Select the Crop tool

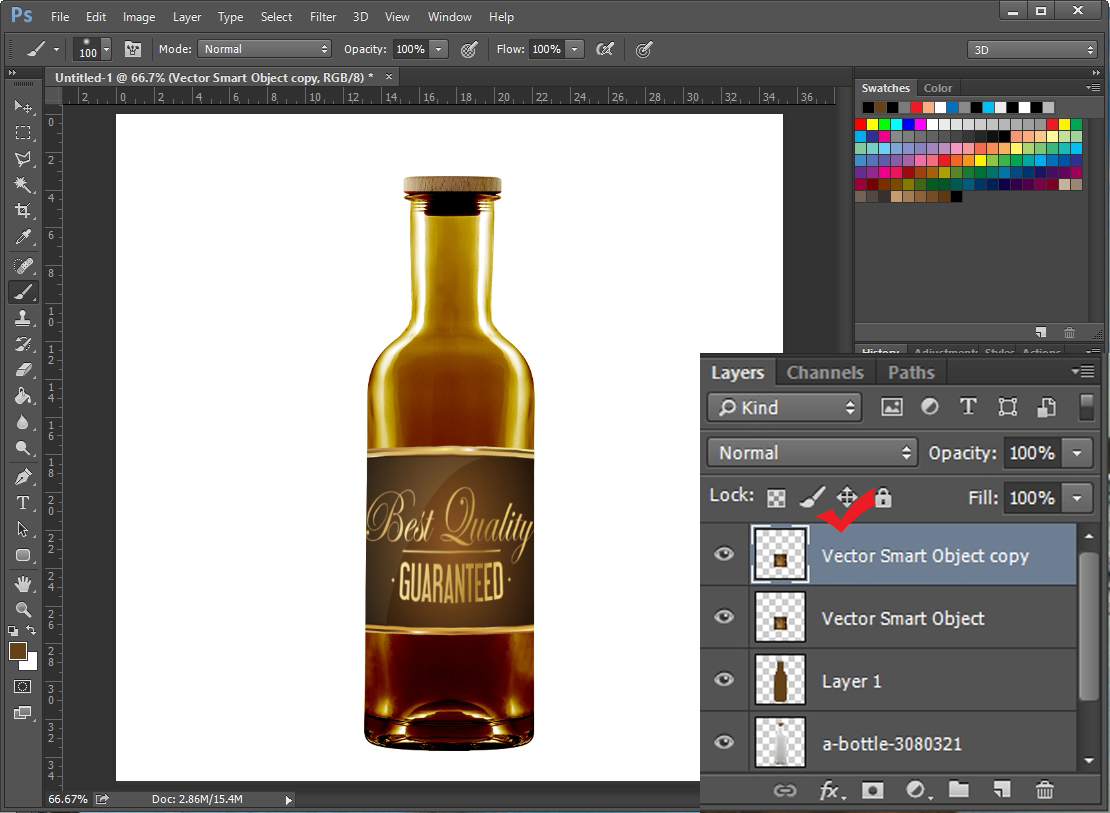click(23, 210)
